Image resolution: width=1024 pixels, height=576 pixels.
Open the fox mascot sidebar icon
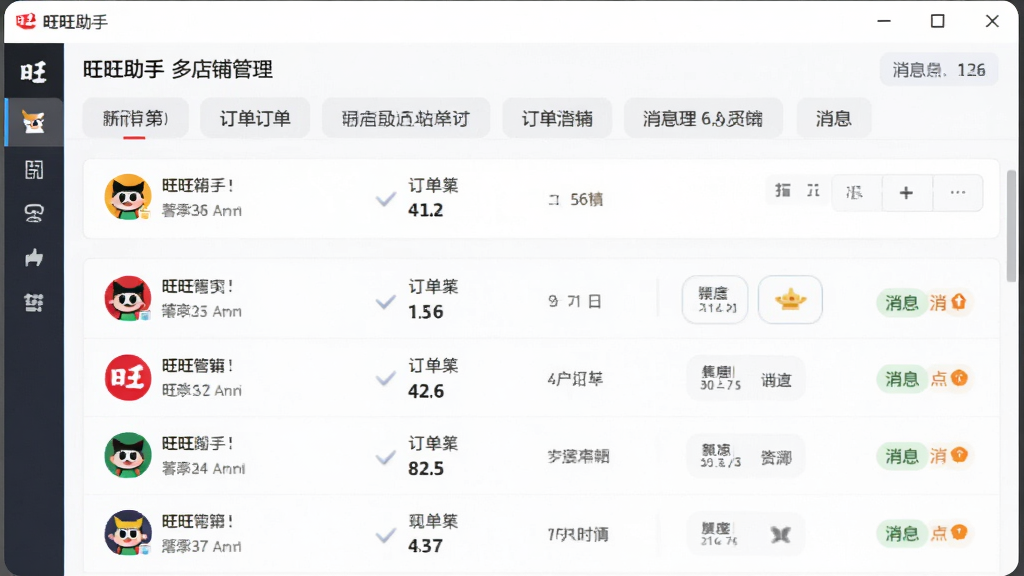33,122
